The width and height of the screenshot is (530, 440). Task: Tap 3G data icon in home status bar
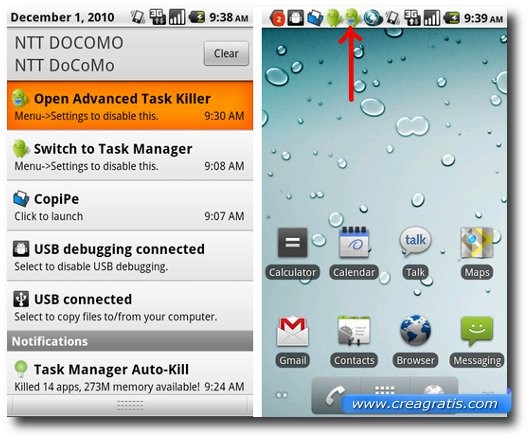[x=412, y=18]
